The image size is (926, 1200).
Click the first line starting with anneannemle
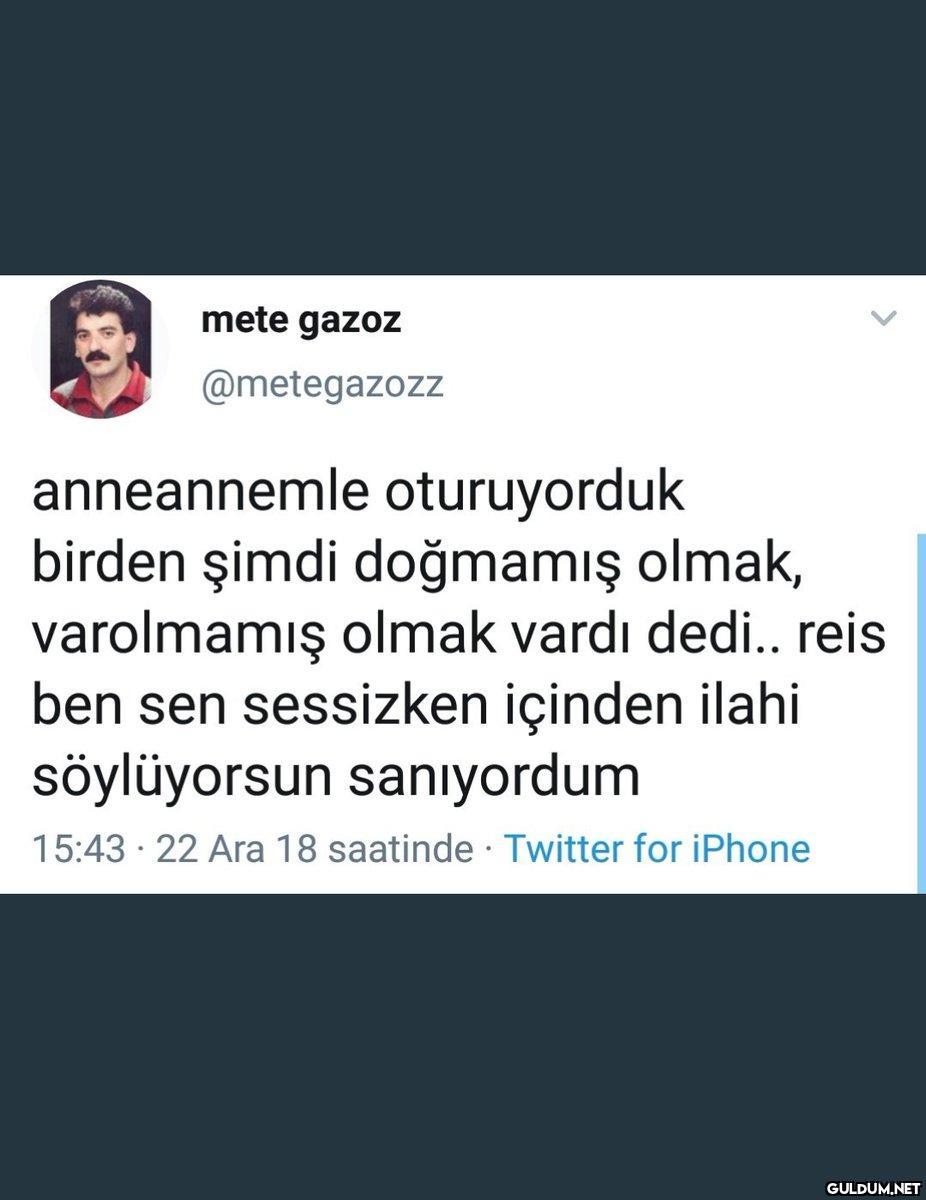[x=359, y=493]
